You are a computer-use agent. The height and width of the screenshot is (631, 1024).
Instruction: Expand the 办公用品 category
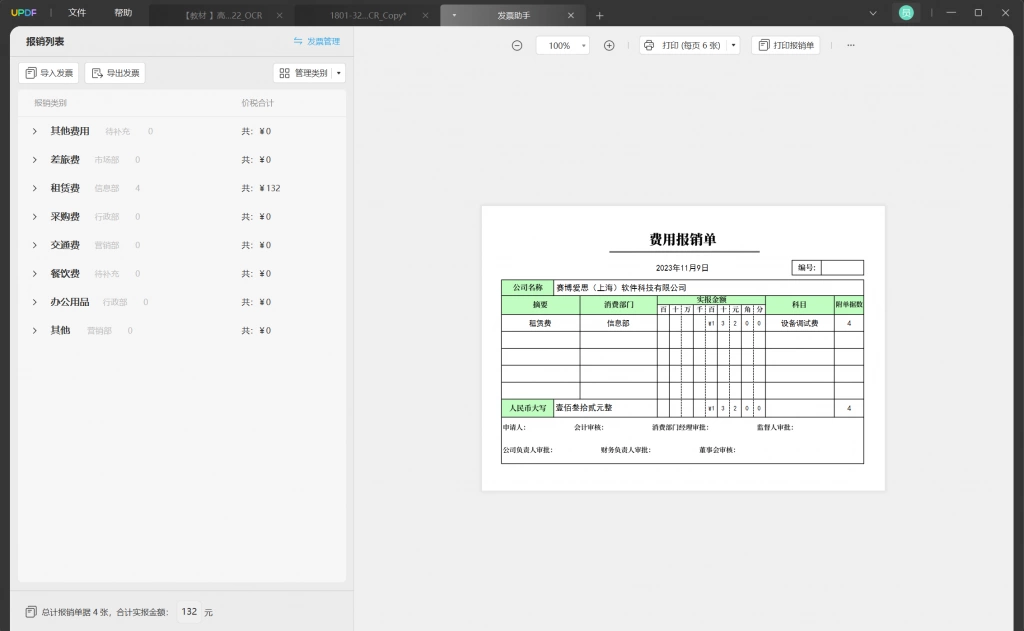[x=35, y=302]
